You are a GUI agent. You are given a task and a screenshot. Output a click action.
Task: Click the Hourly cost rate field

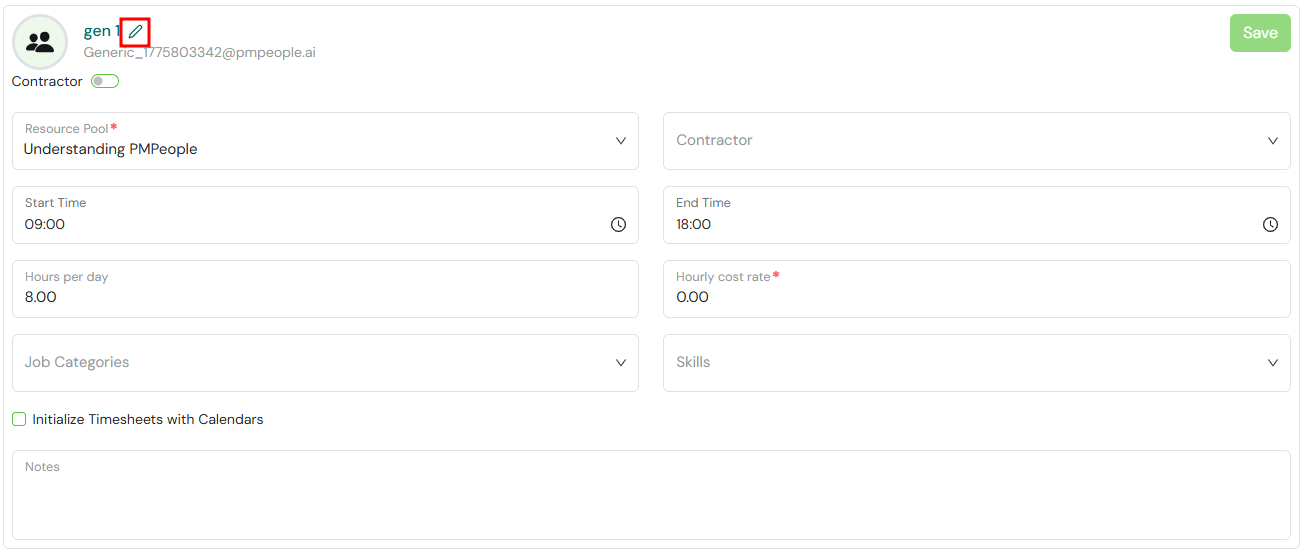pyautogui.click(x=977, y=289)
